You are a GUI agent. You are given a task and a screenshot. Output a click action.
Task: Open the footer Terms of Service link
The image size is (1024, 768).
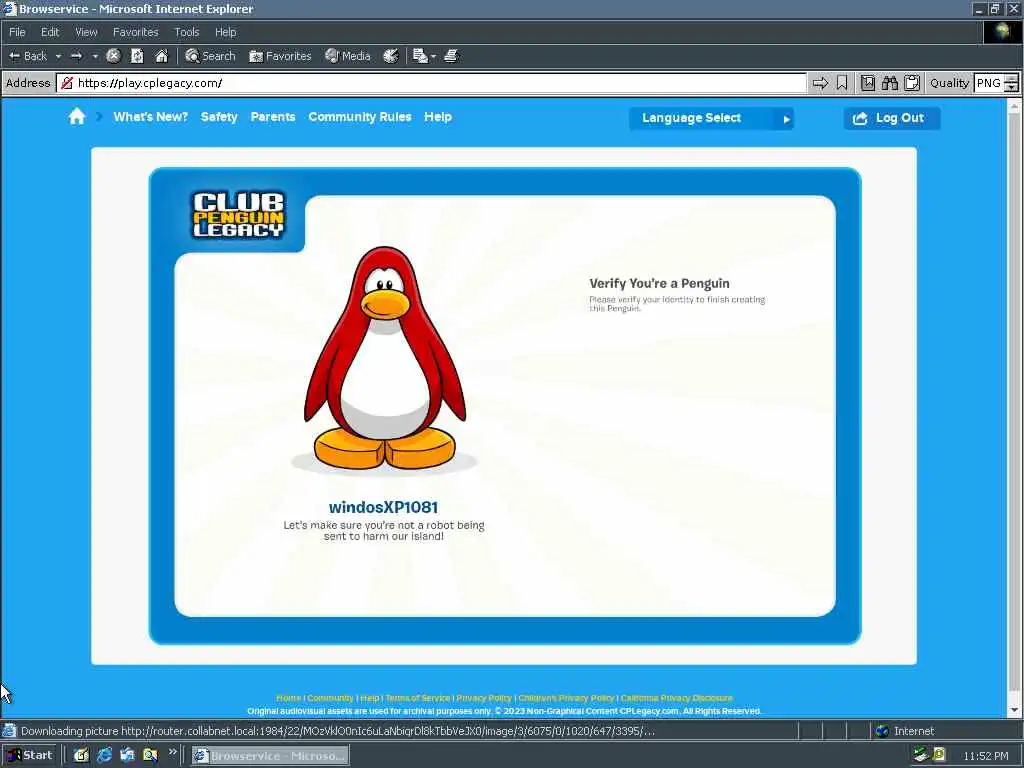417,698
